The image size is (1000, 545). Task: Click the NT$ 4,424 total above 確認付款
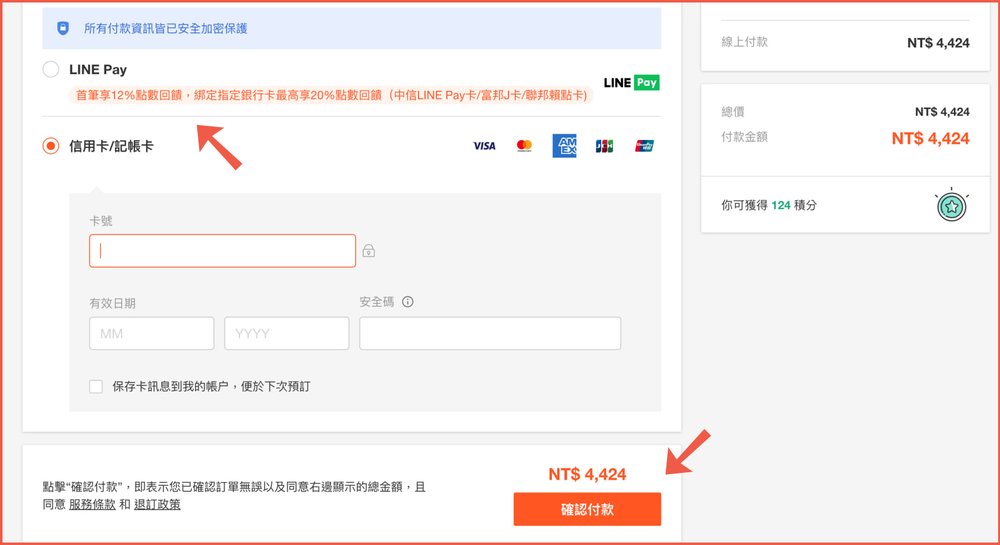(587, 474)
